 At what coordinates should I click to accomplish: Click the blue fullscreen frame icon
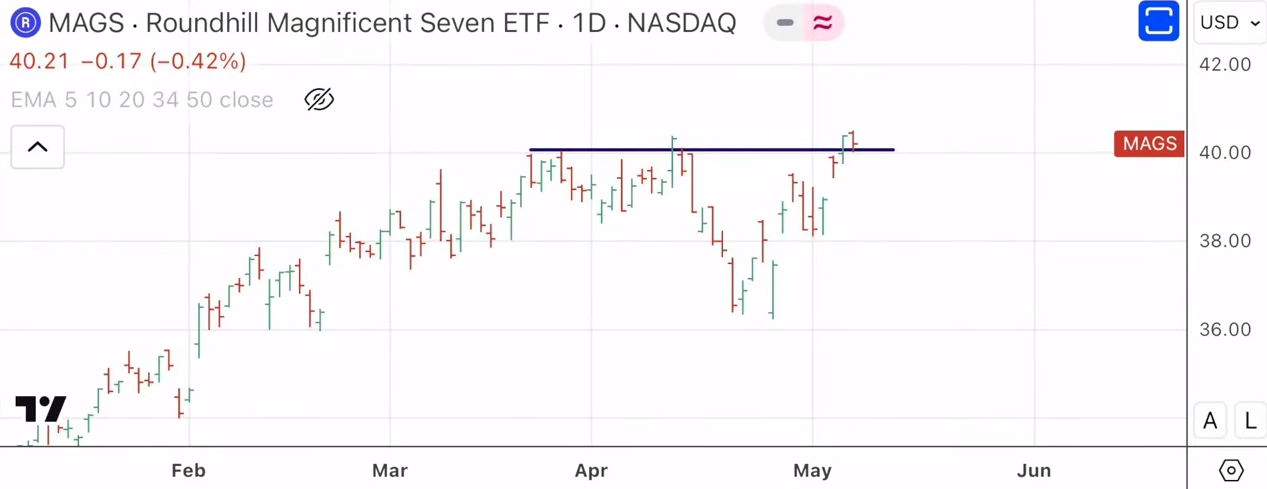1158,22
